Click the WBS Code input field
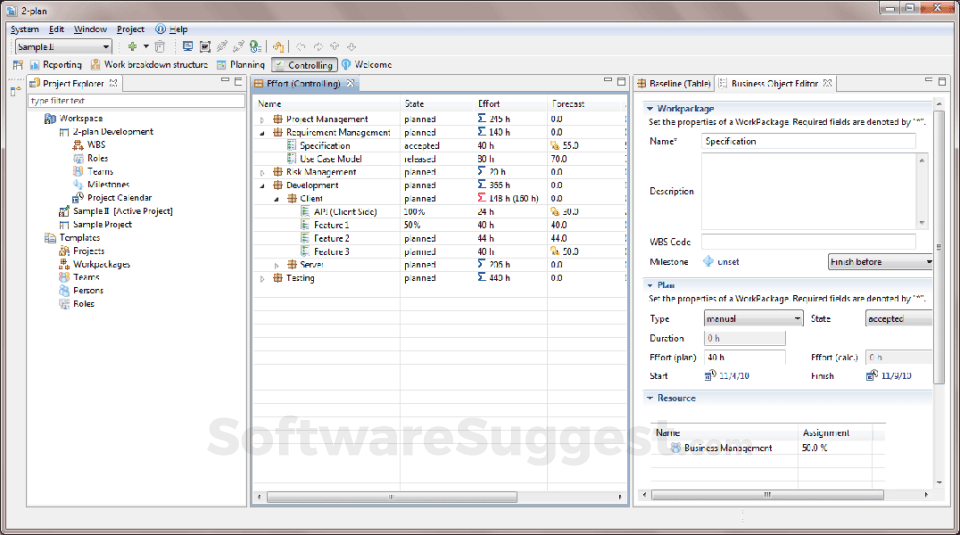960x535 pixels. point(808,242)
